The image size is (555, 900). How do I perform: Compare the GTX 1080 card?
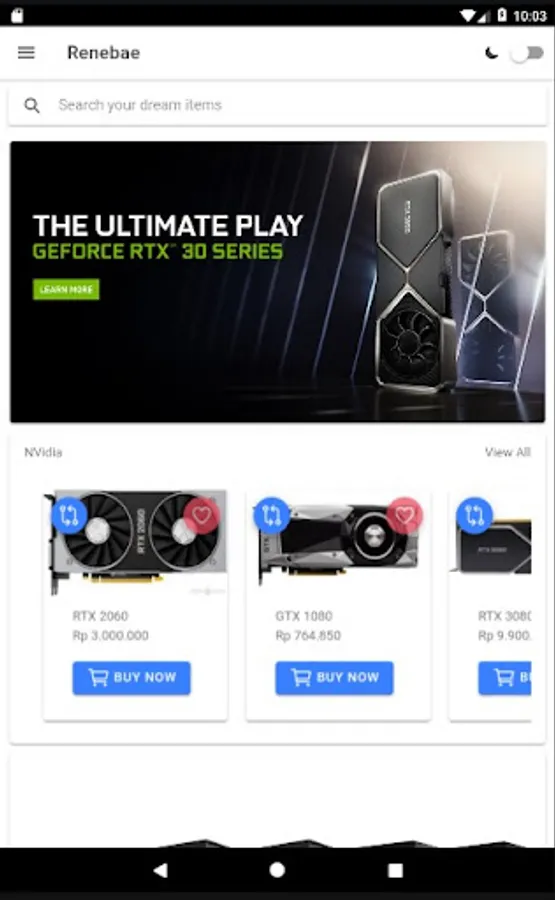[272, 515]
